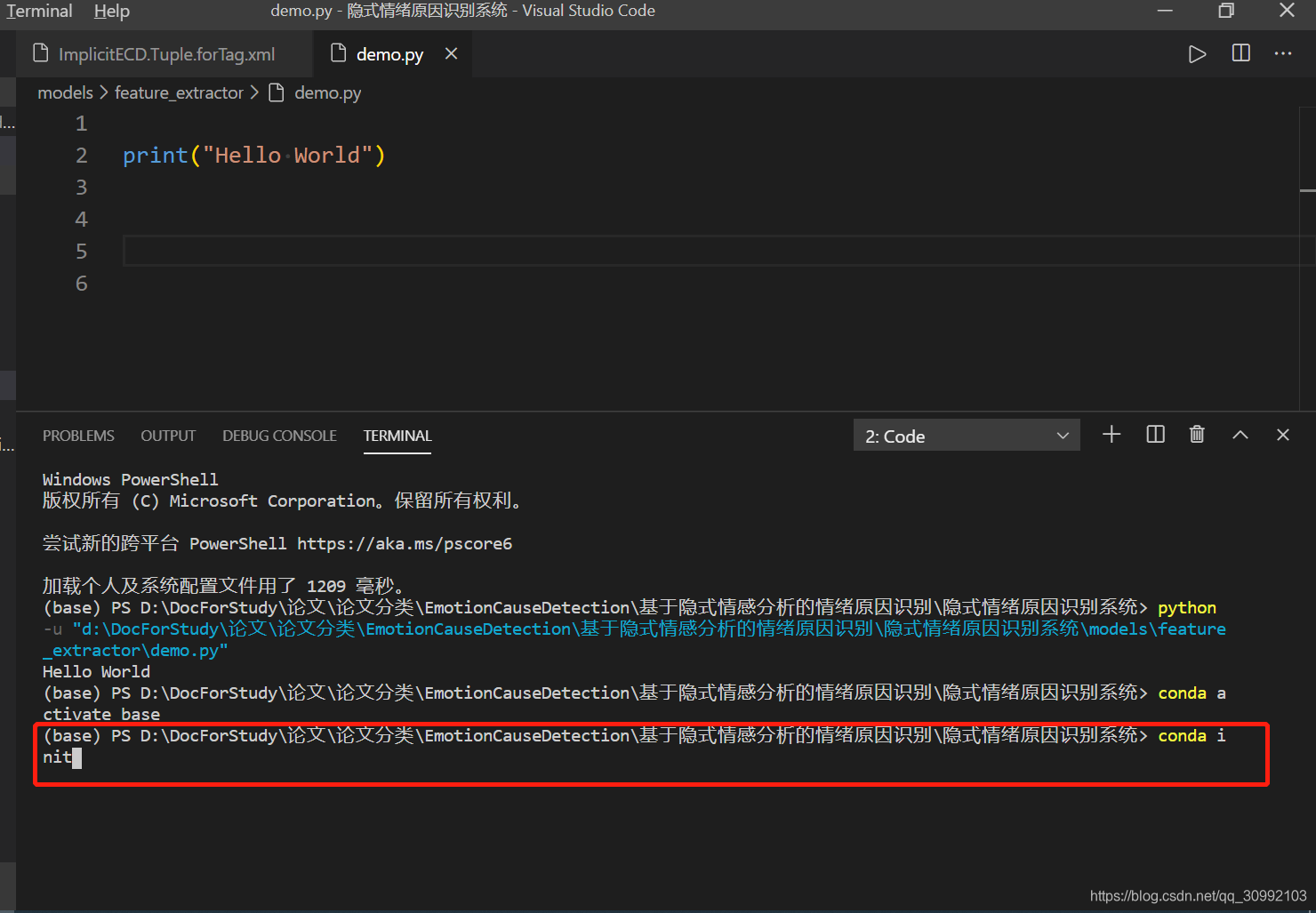Image resolution: width=1316 pixels, height=913 pixels.
Task: Click 'models' in the breadcrumb
Action: [65, 92]
